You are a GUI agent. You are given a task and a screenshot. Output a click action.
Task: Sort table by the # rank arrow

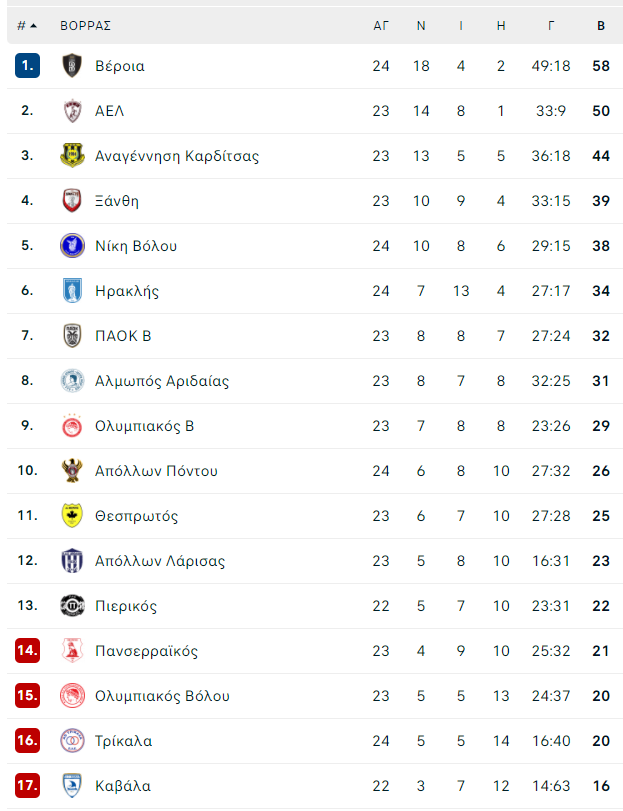click(27, 25)
